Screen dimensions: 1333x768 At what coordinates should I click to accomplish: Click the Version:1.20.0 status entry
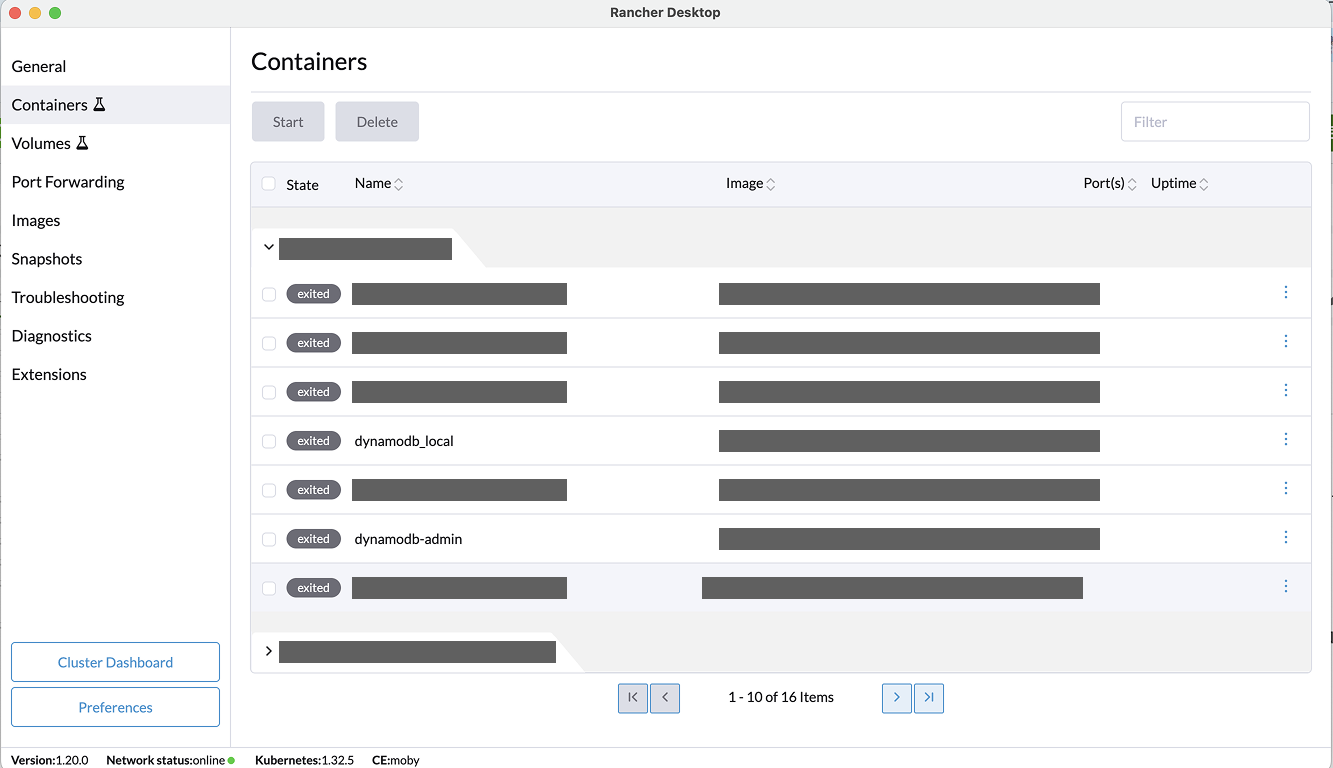click(x=50, y=760)
